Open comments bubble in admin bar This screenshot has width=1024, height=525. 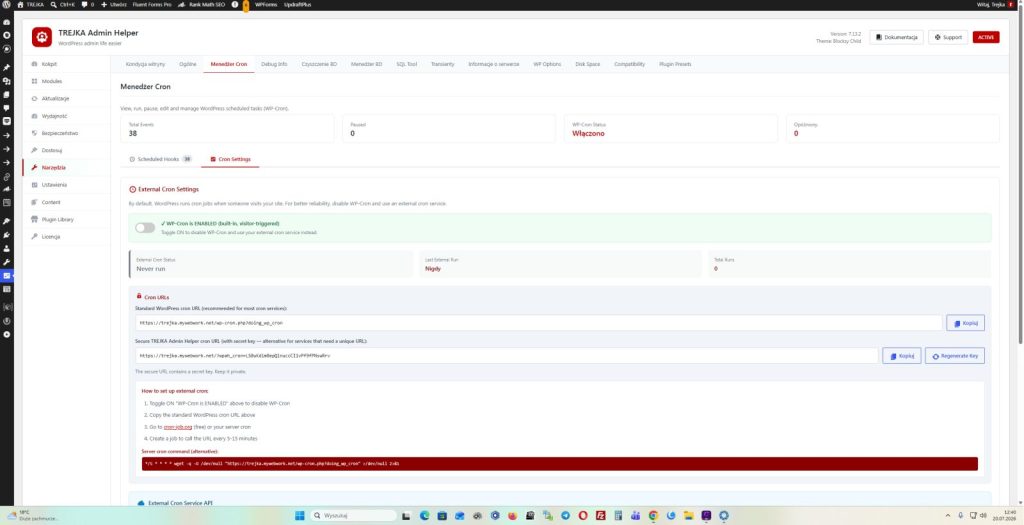click(88, 5)
